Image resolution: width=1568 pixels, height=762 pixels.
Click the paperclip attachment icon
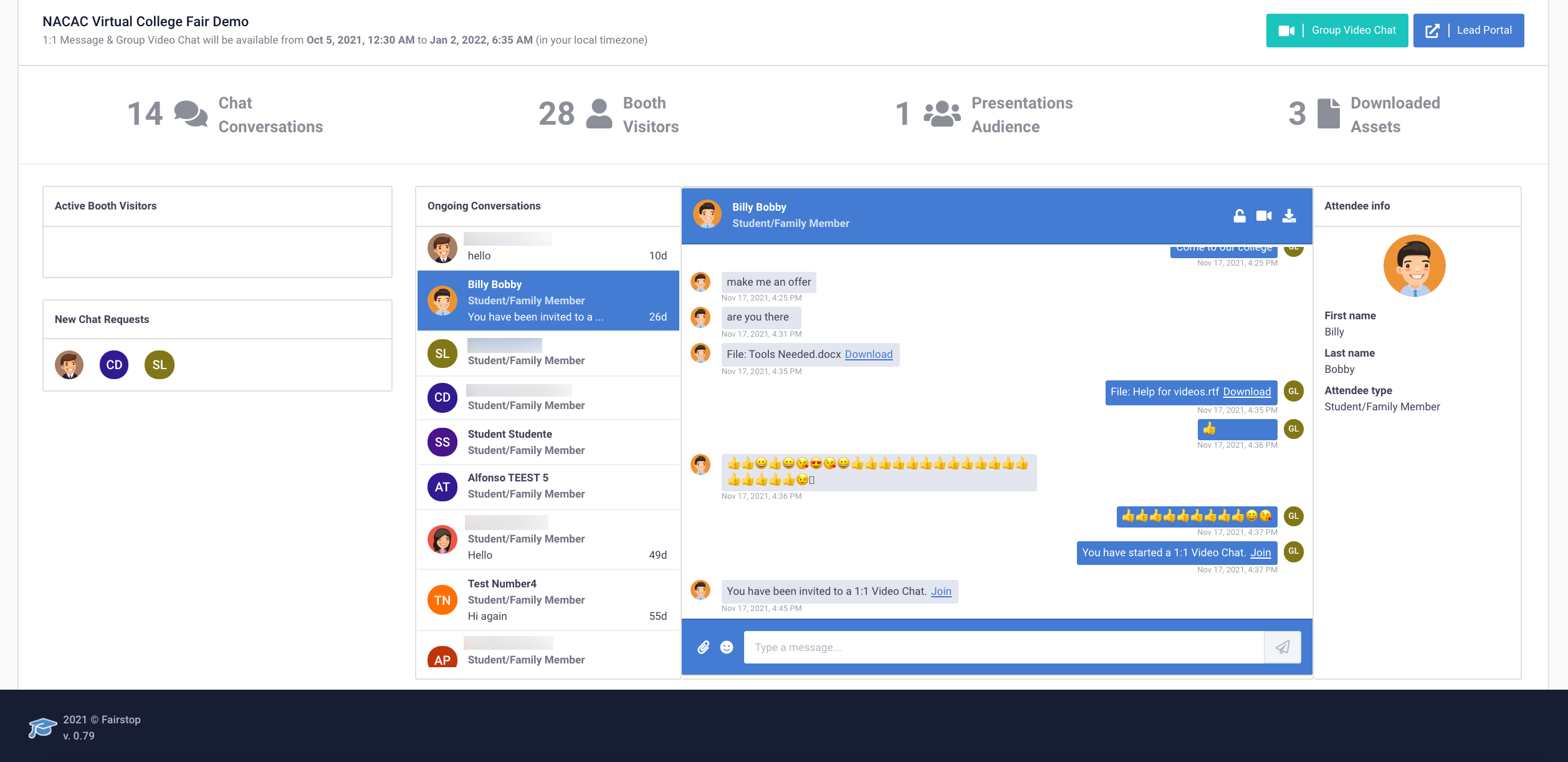(703, 647)
